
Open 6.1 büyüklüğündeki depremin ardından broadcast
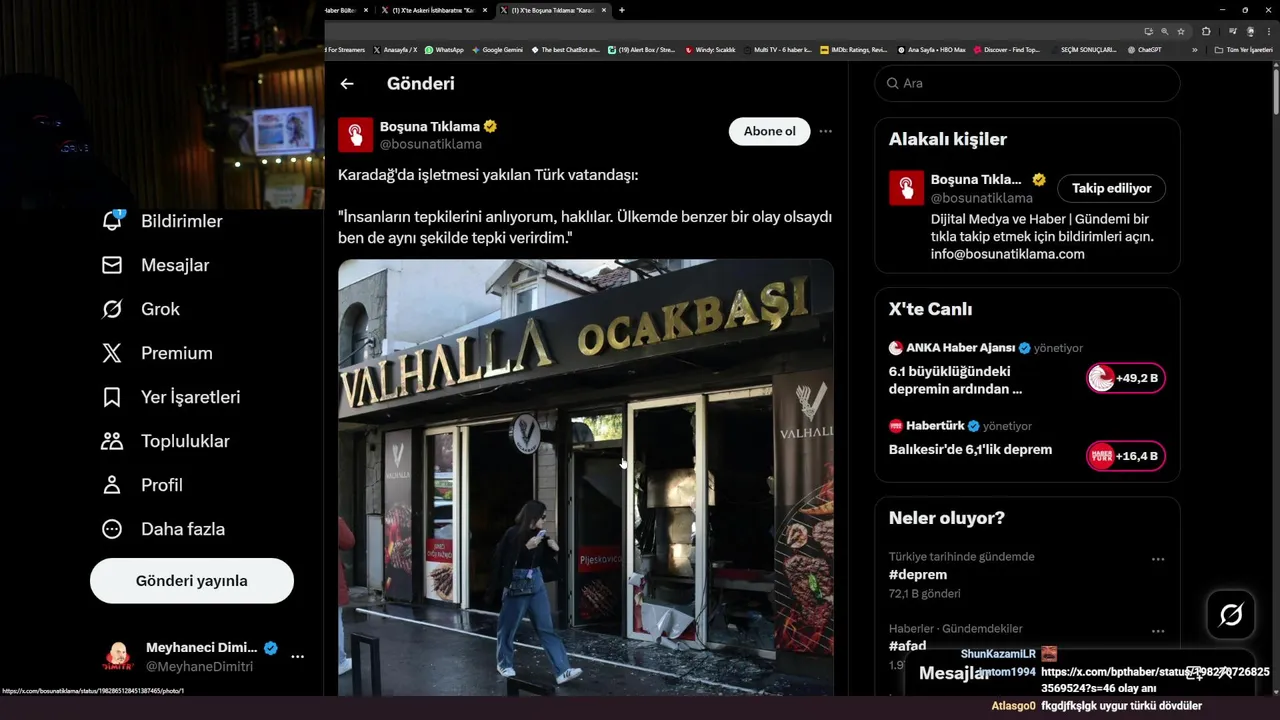(x=955, y=380)
